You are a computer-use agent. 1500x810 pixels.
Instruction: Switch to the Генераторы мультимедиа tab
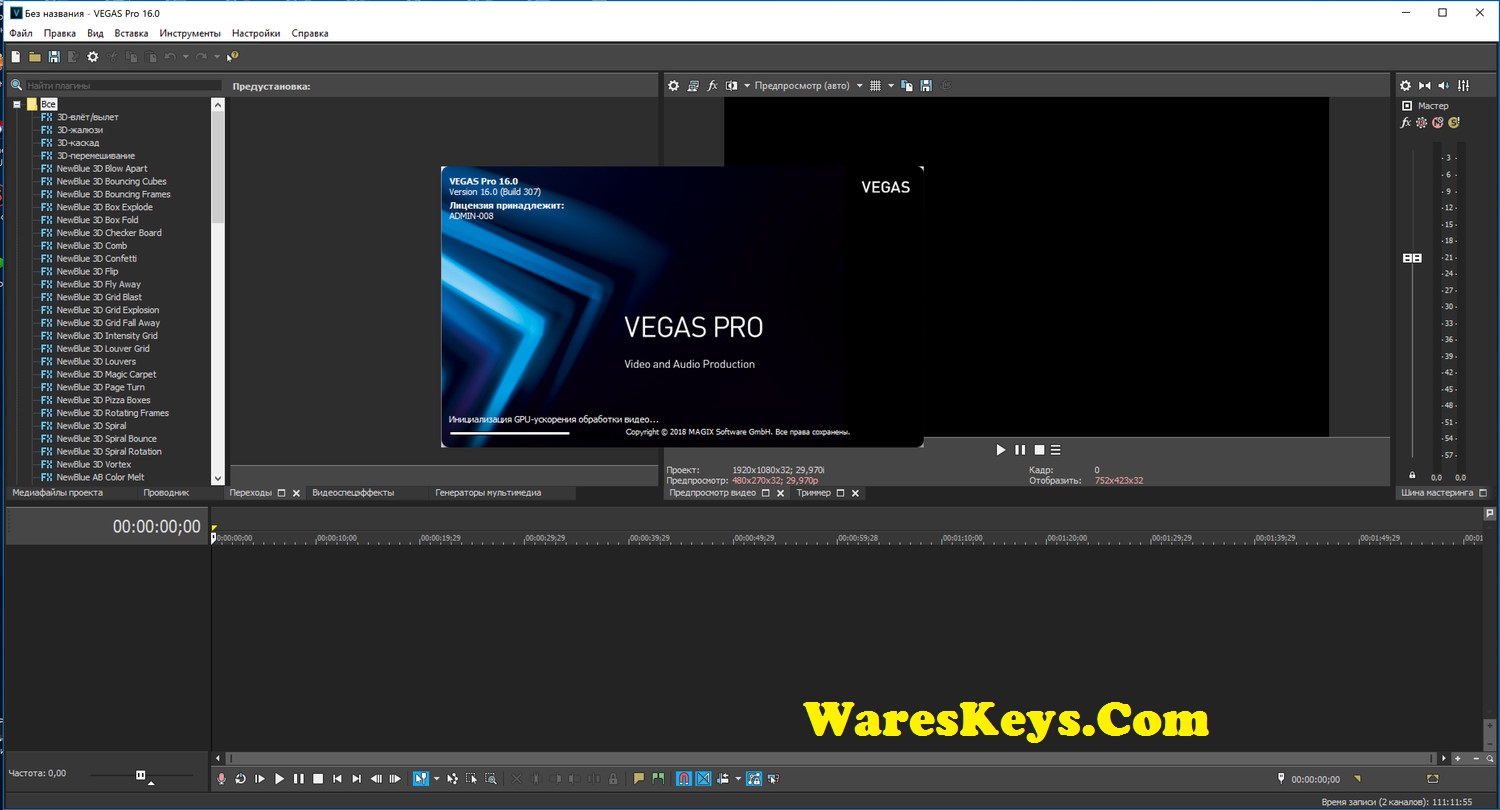click(x=488, y=493)
